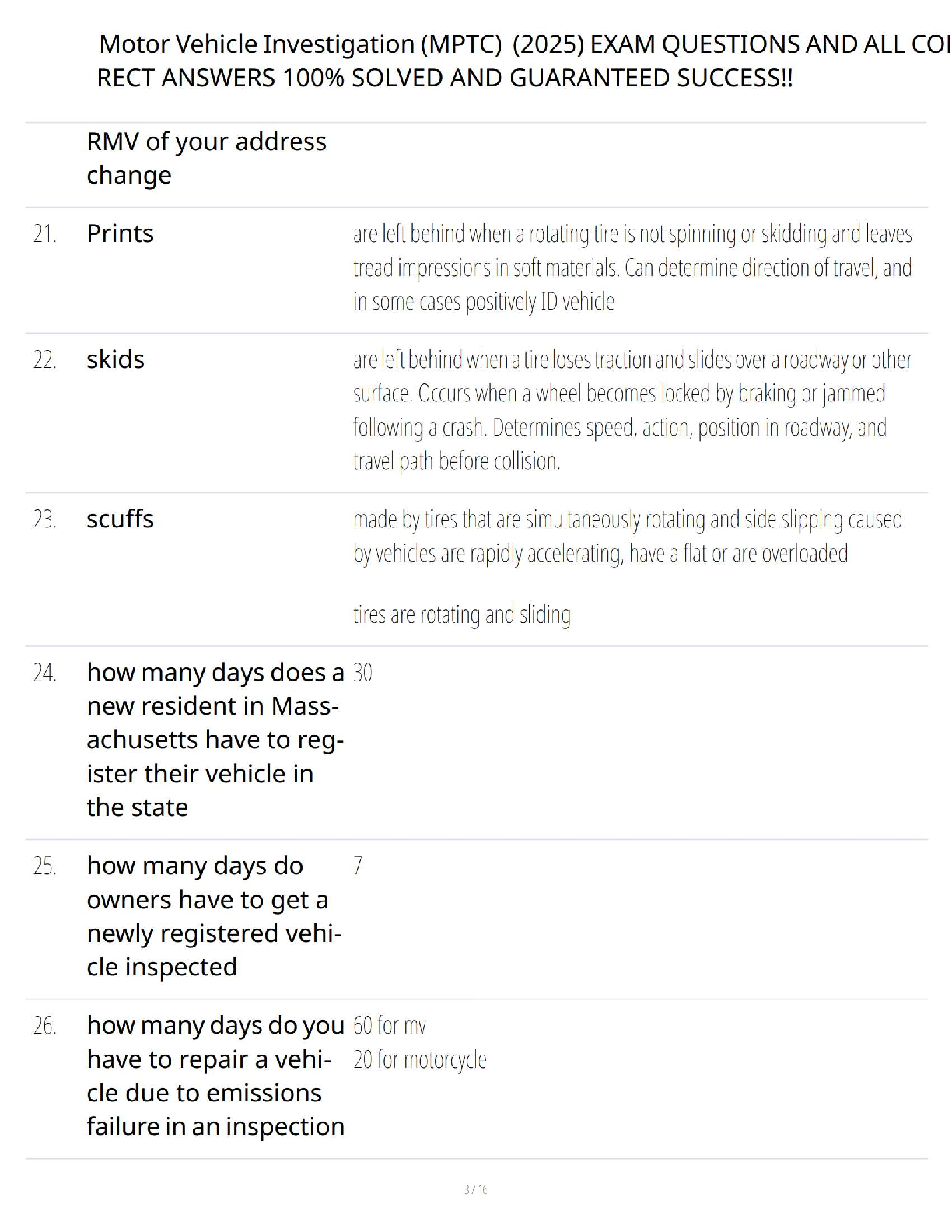The height and width of the screenshot is (1232, 952).
Task: Click the definition of Prints about tread impressions
Action: tap(632, 267)
